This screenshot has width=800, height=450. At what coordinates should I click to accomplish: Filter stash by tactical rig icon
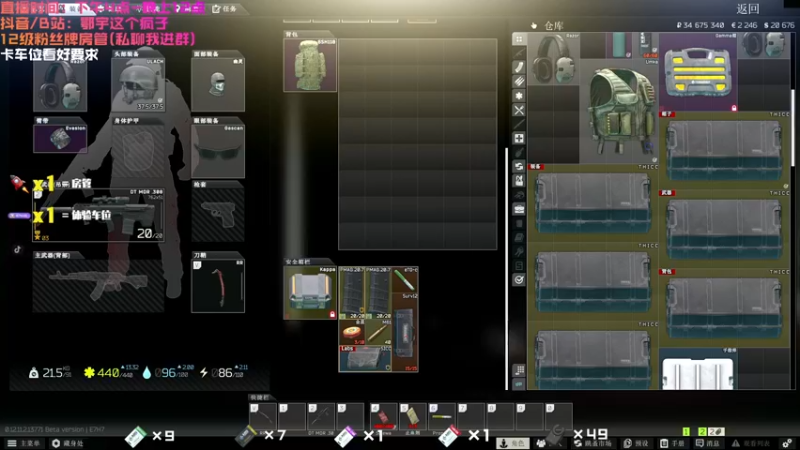click(x=519, y=181)
